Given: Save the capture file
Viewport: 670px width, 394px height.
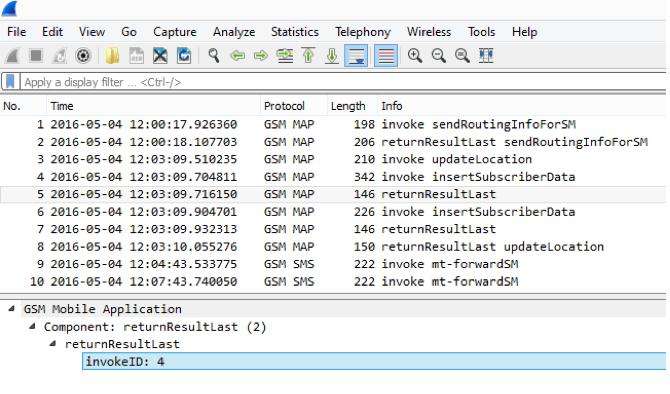Looking at the screenshot, I should pyautogui.click(x=136, y=56).
